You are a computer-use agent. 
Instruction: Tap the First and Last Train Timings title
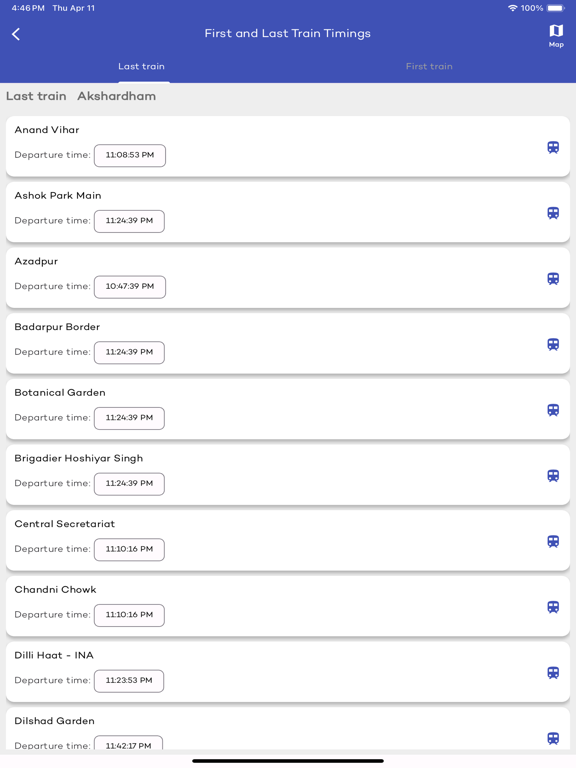(x=288, y=33)
